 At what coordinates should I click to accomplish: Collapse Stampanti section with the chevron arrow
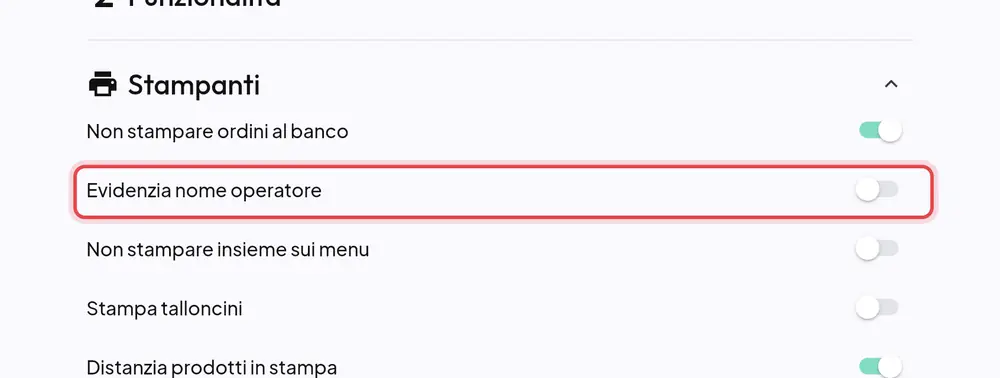[891, 84]
